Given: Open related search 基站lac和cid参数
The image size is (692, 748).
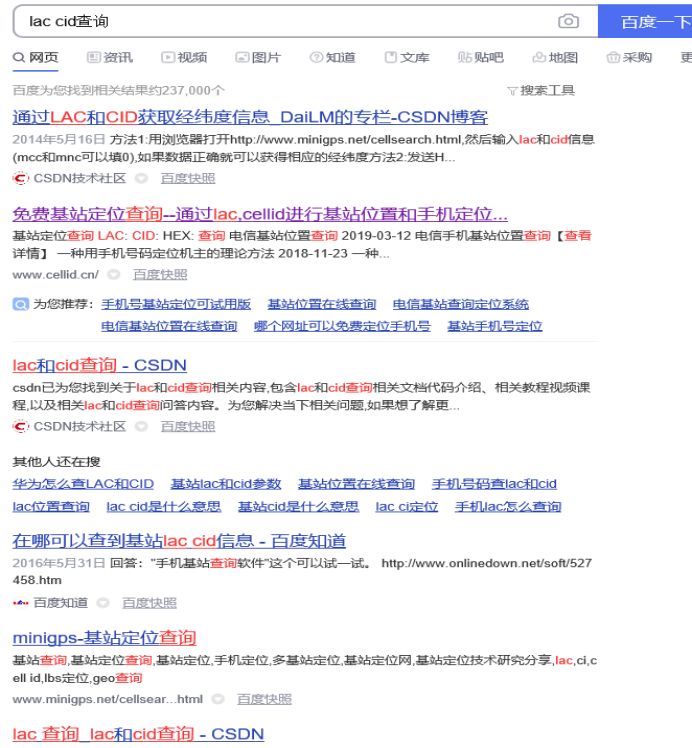Looking at the screenshot, I should (x=226, y=484).
